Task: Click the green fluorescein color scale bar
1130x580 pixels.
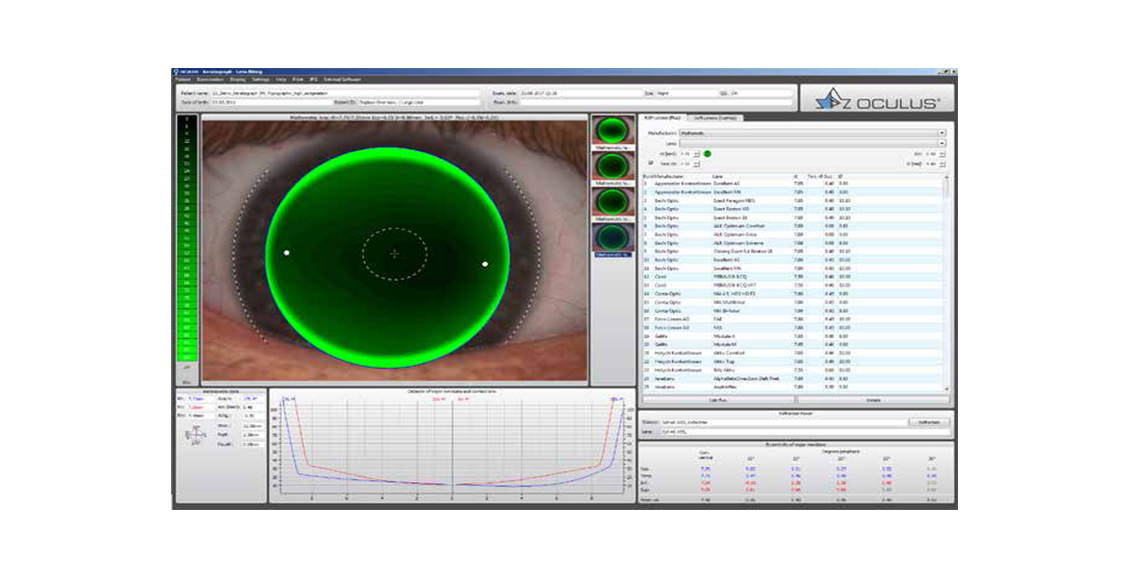Action: tap(187, 240)
